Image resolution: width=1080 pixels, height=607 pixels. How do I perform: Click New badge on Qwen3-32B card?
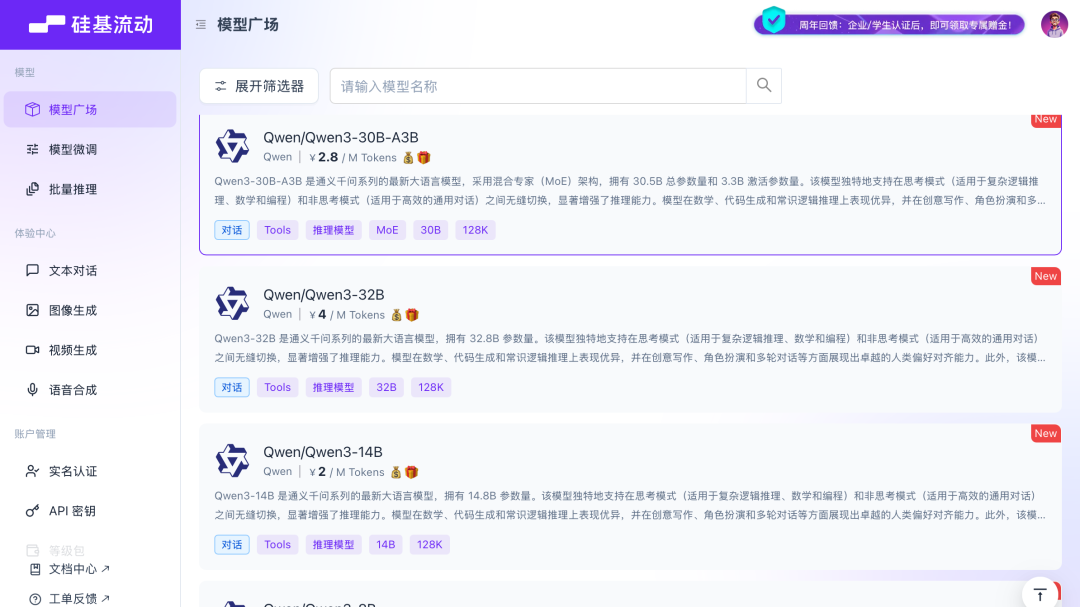pos(1046,276)
